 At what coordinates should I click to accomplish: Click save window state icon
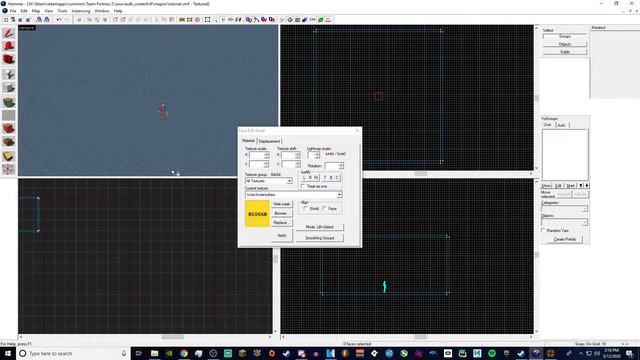click(47, 20)
